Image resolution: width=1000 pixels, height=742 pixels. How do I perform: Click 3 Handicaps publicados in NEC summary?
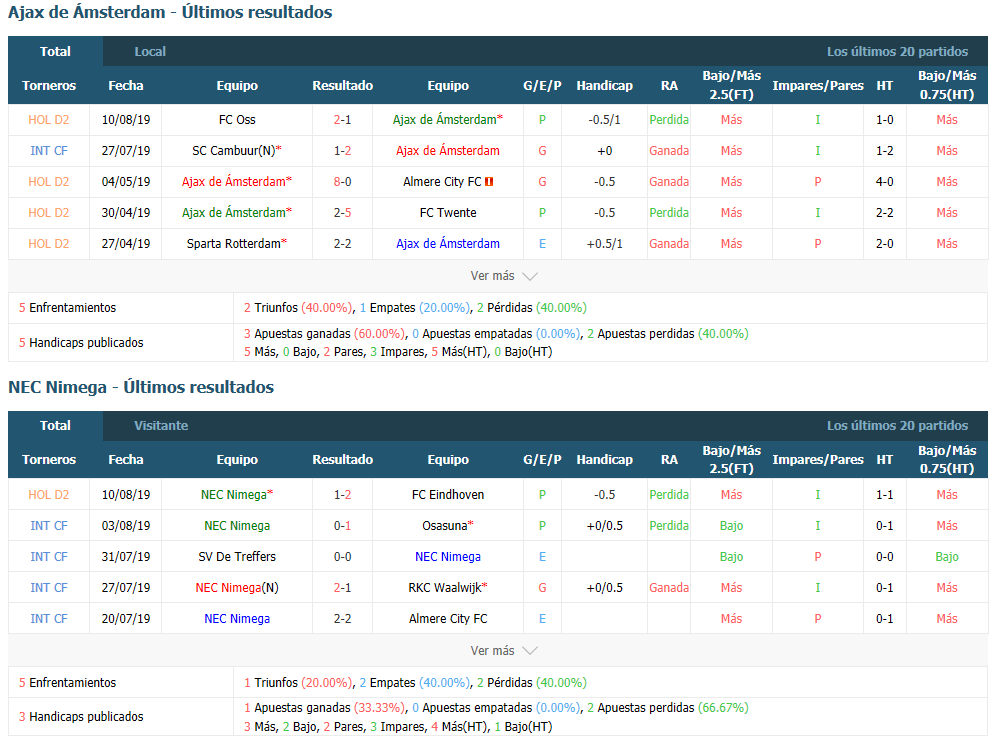[81, 716]
